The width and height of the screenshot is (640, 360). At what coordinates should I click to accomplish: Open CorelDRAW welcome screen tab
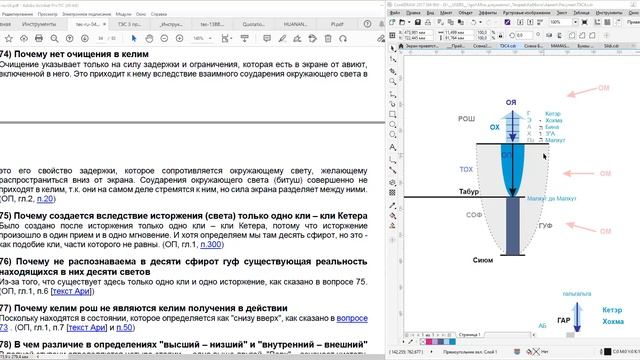(x=419, y=46)
